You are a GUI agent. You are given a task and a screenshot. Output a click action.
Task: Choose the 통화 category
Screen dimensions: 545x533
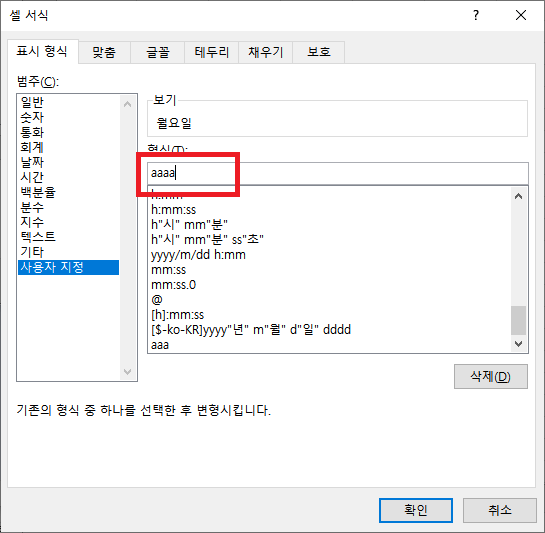(x=68, y=132)
